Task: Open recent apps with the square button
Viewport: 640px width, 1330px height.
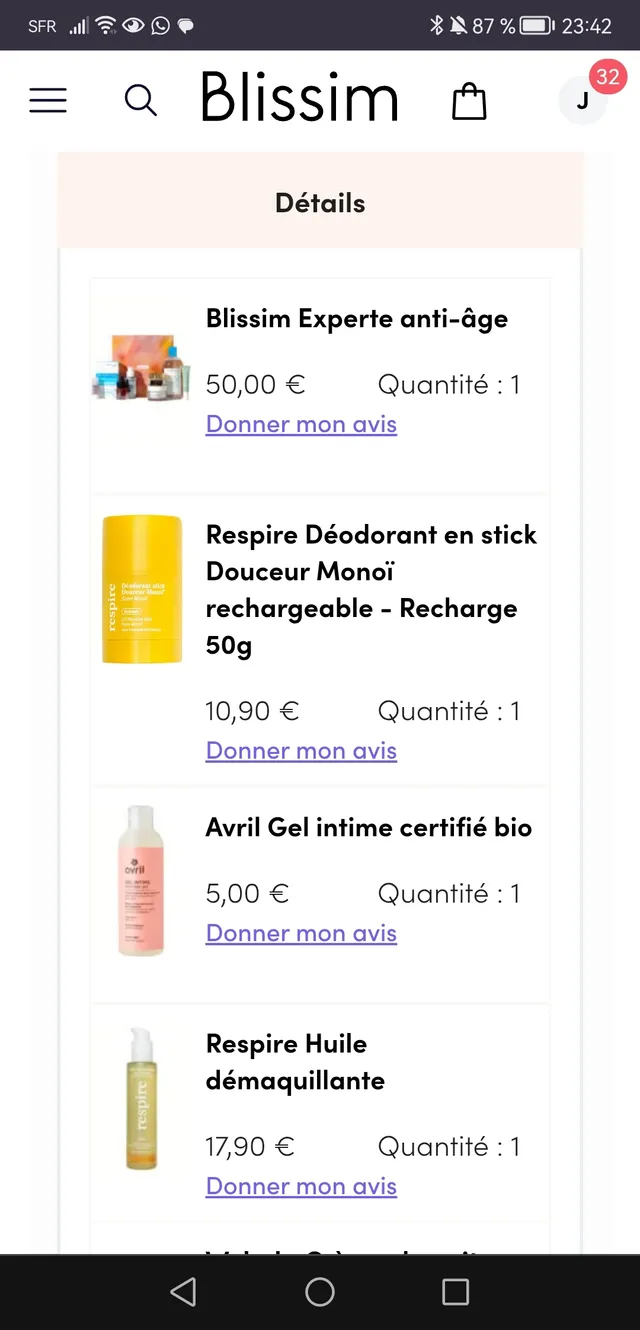Action: (x=455, y=1291)
